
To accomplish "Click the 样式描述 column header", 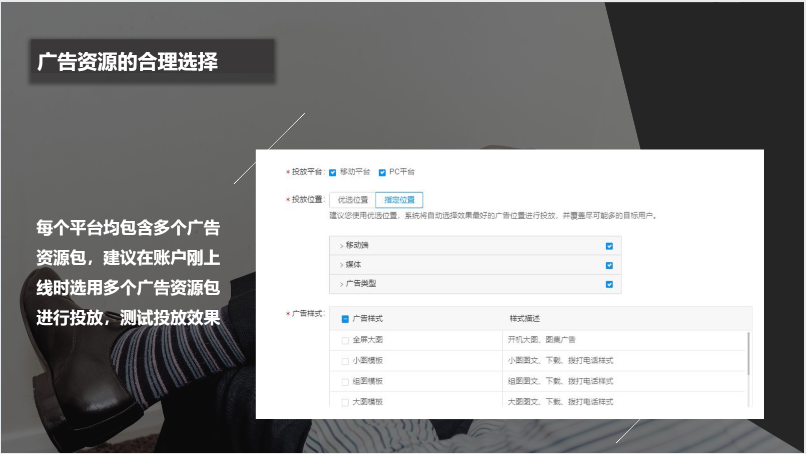I will click(524, 319).
